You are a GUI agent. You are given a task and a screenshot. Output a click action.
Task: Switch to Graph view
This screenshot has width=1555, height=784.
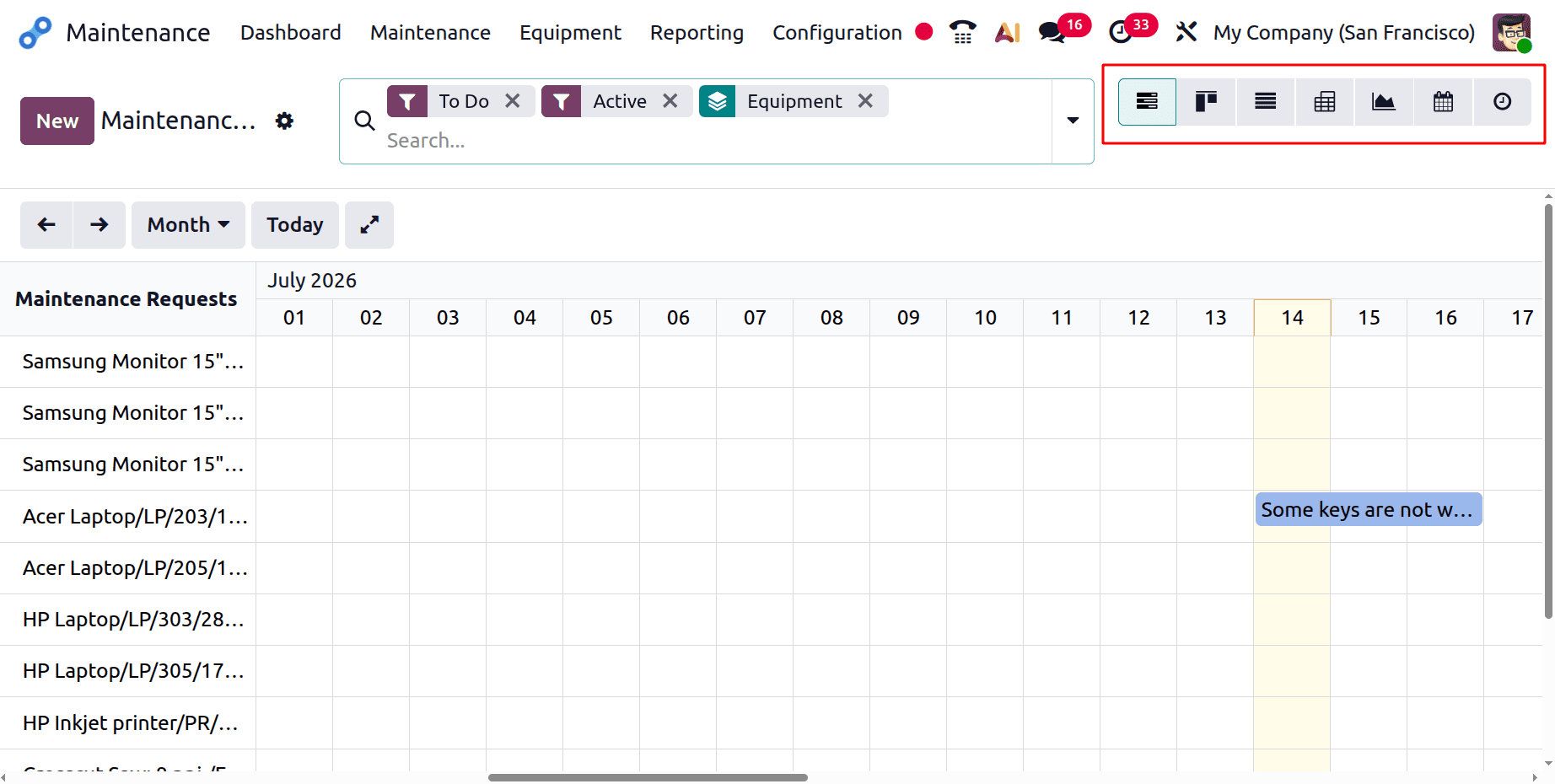[1384, 102]
